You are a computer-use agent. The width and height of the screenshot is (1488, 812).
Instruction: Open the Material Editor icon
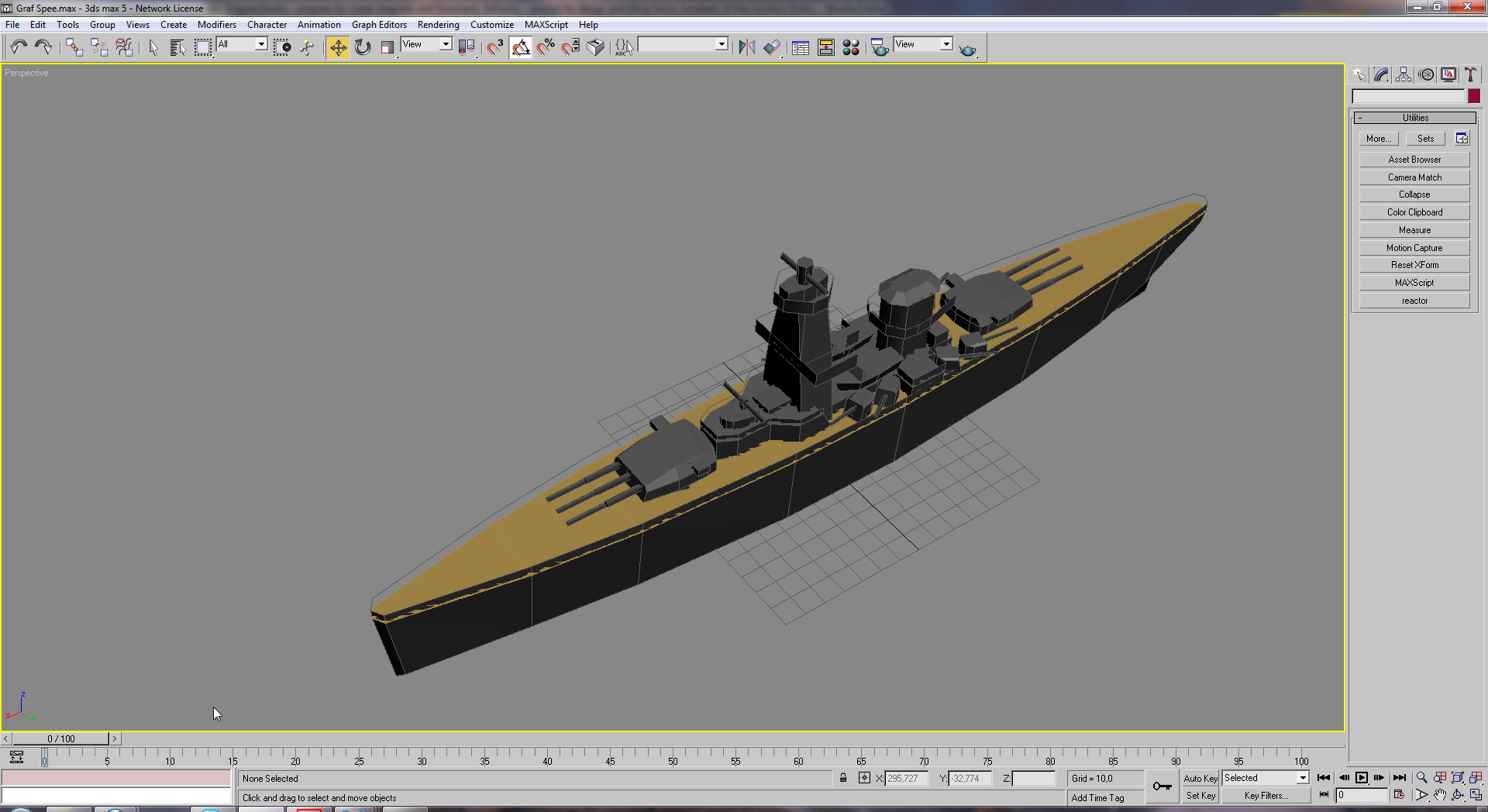pyautogui.click(x=851, y=47)
